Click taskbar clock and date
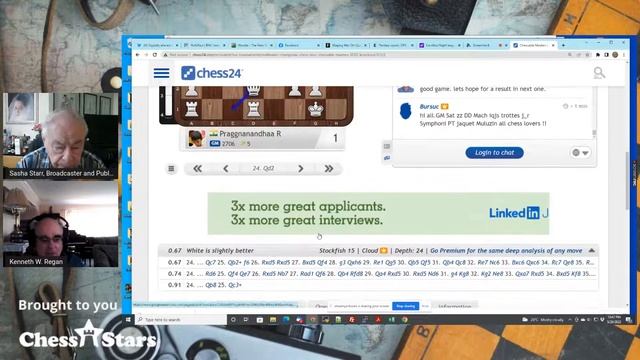The width and height of the screenshot is (640, 360). [613, 320]
